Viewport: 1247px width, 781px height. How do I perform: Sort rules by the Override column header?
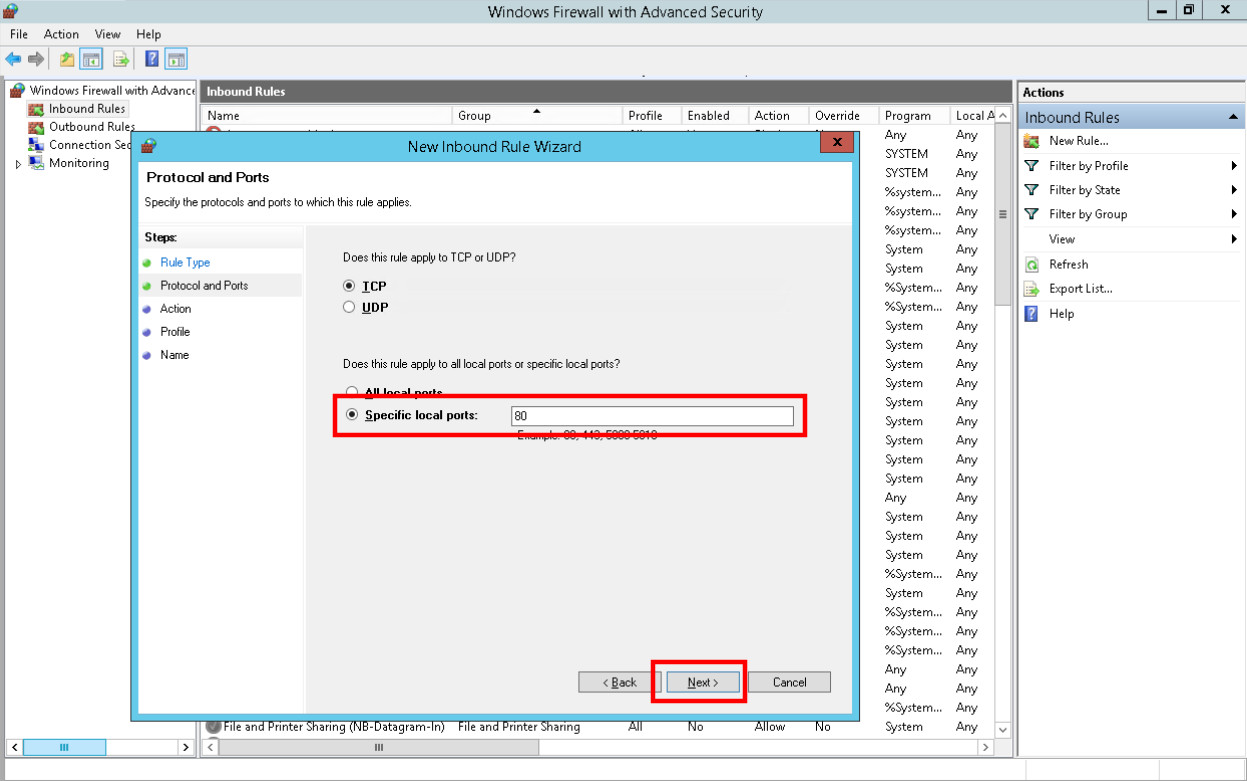tap(844, 115)
